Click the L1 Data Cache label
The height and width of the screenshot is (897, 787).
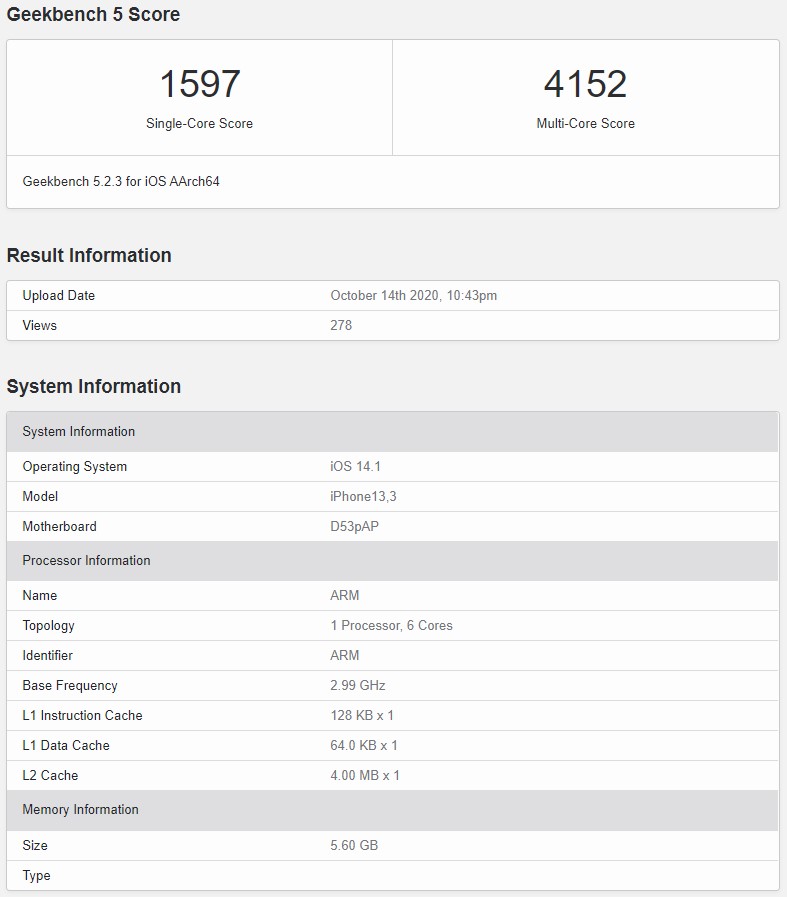[x=66, y=745]
